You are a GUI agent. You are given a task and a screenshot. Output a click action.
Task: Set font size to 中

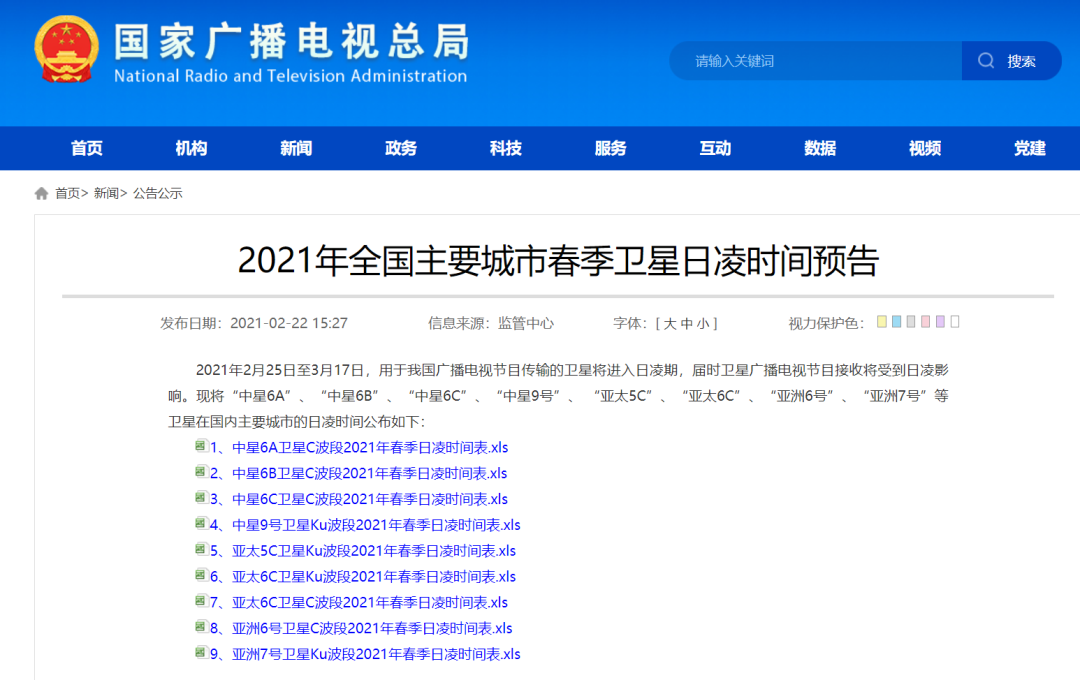pos(687,324)
